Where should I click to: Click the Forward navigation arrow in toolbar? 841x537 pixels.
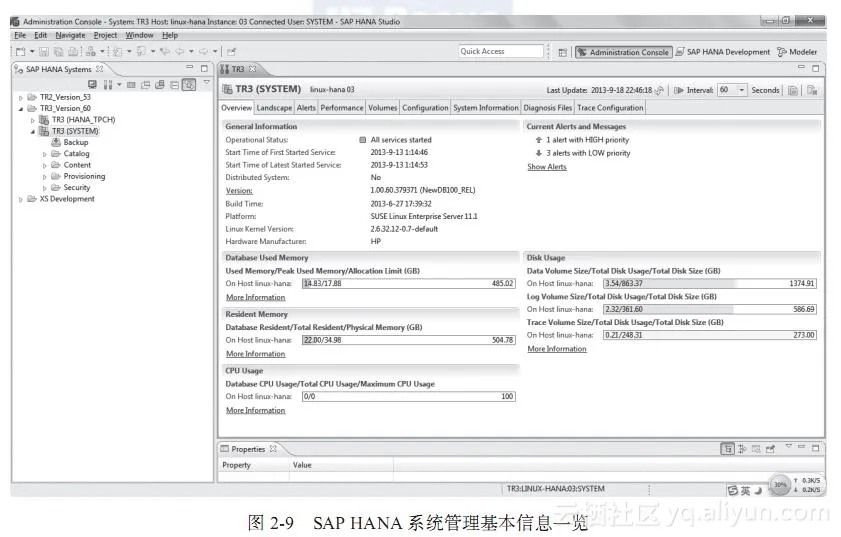click(x=203, y=52)
